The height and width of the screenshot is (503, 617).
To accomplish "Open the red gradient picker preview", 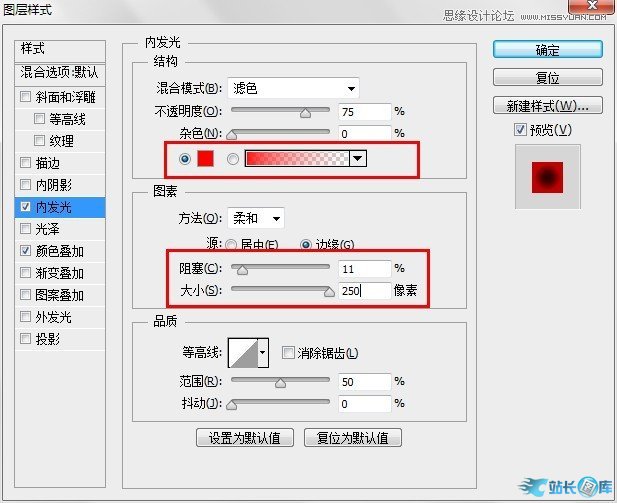I will 297,158.
